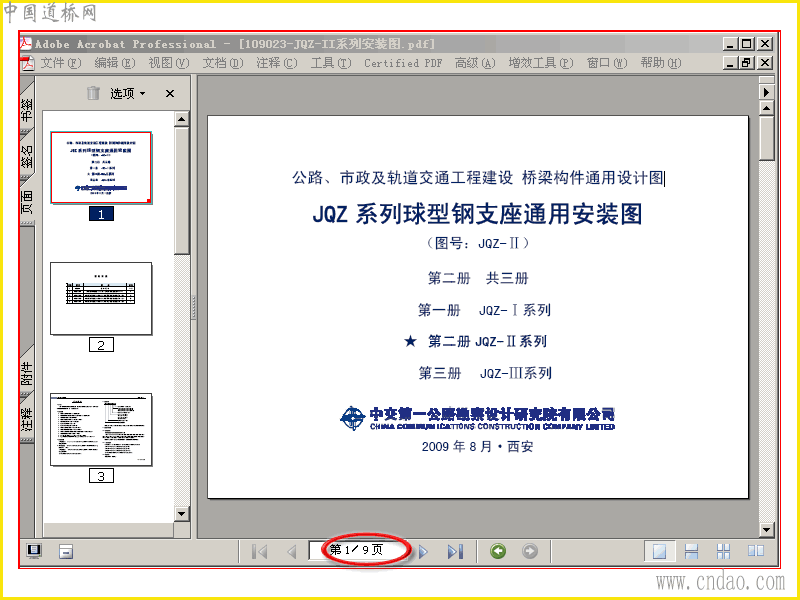
Task: Switch to continuous page layout
Action: click(x=691, y=552)
